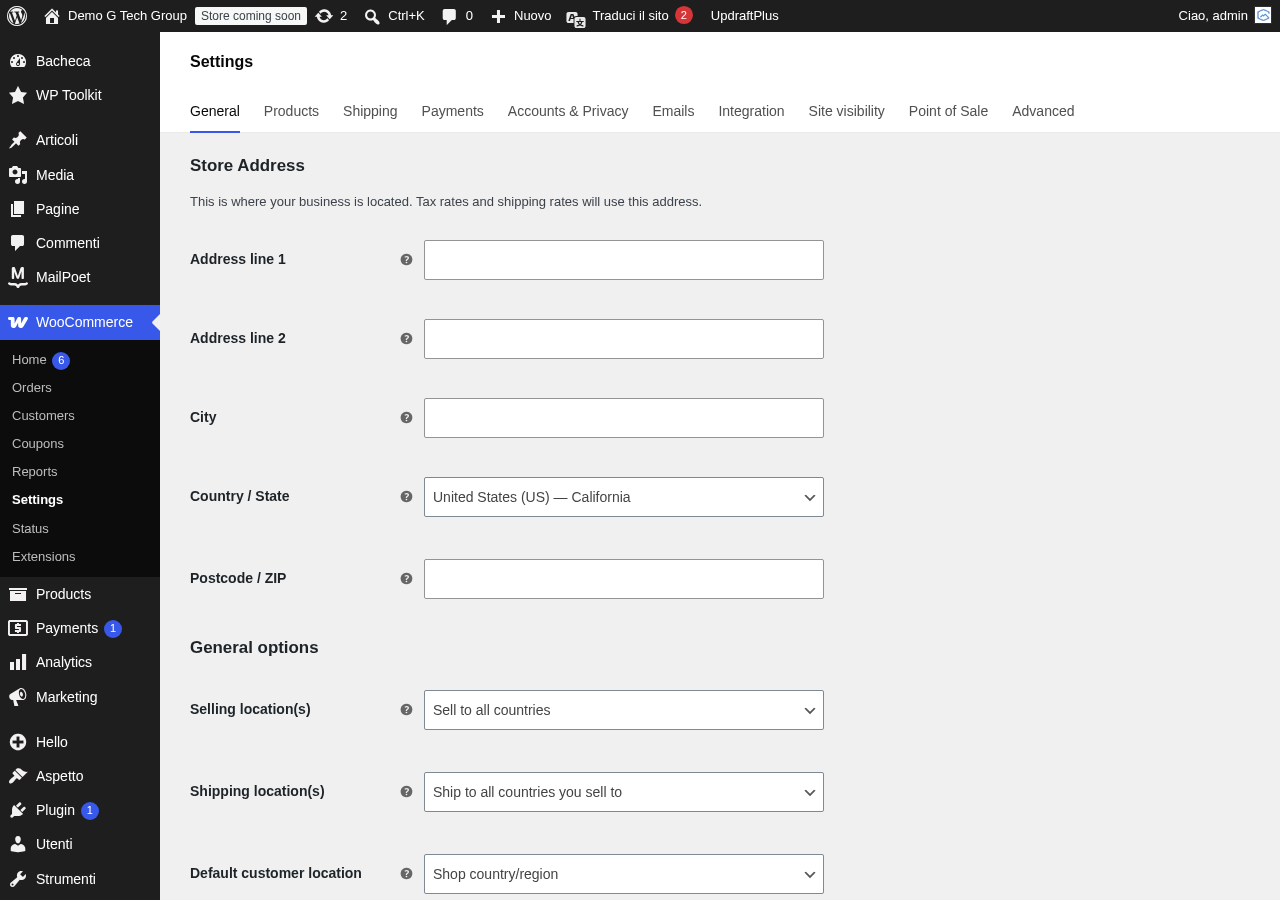1280x900 pixels.
Task: Click the admin avatar icon
Action: click(x=1263, y=15)
